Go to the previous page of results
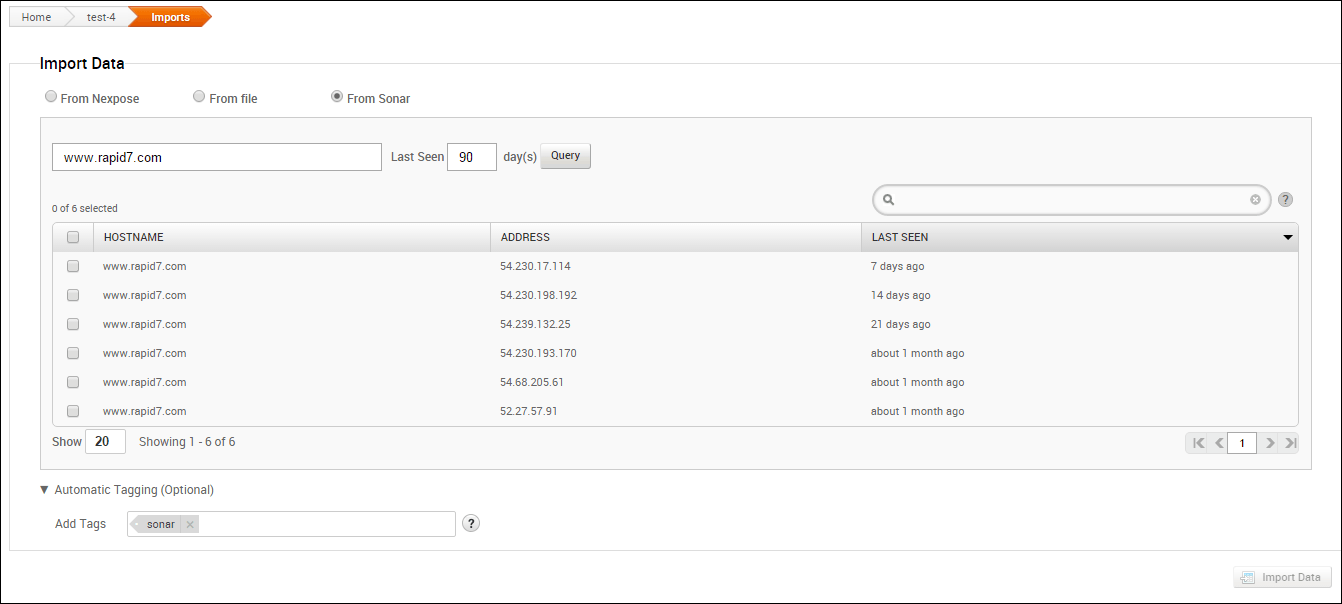1342x604 pixels. tap(1219, 443)
